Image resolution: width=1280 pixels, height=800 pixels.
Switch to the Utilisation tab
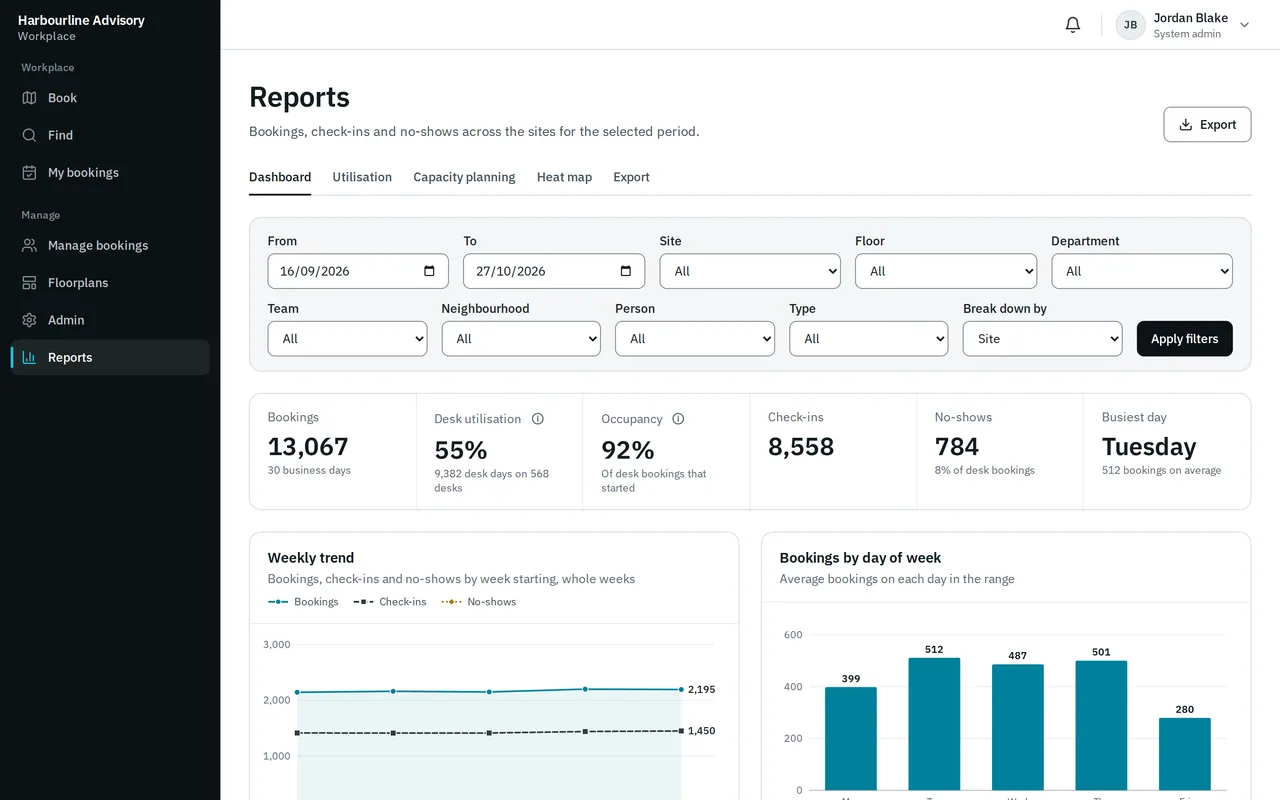click(x=362, y=177)
